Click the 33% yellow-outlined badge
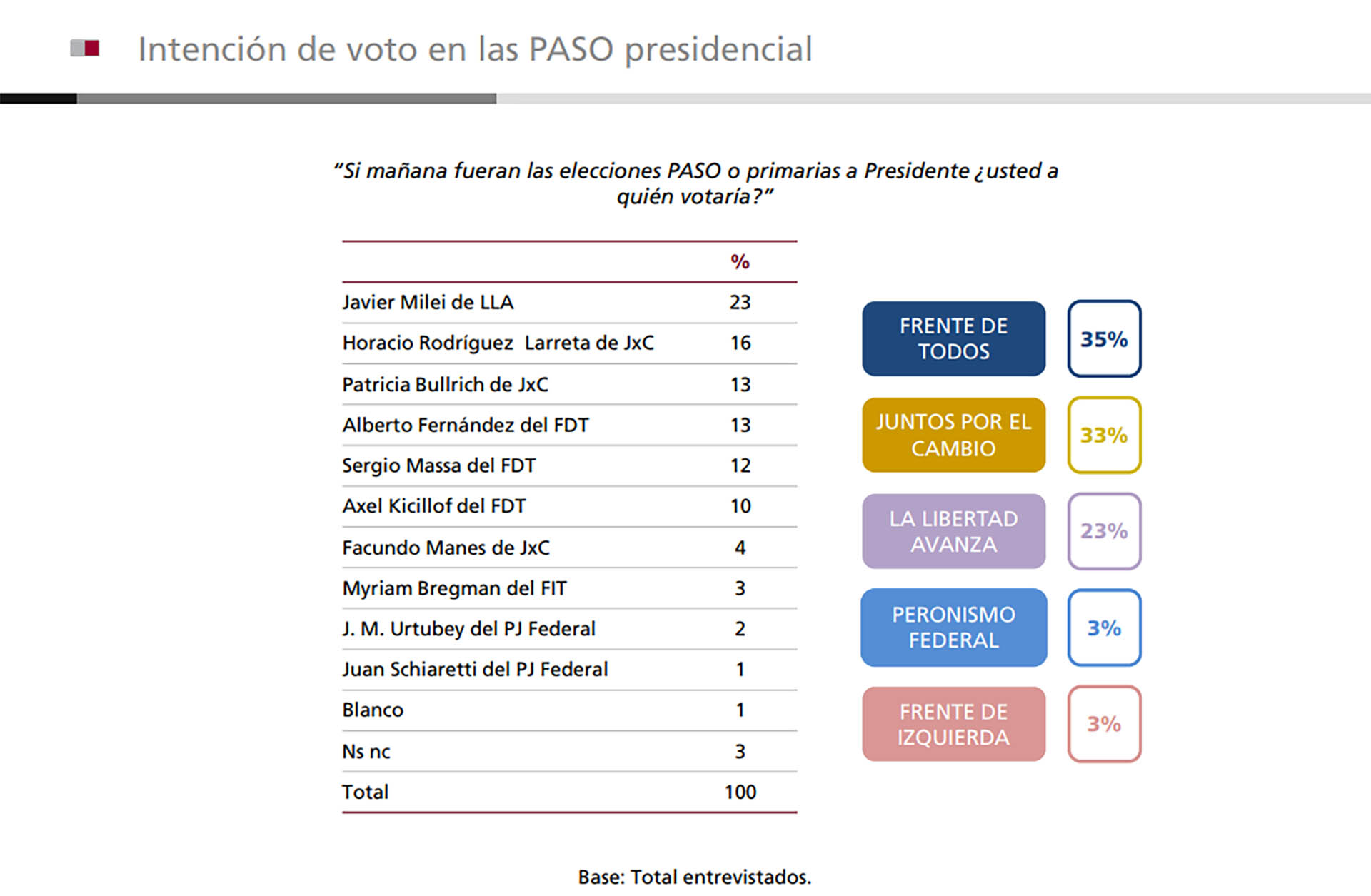The image size is (1371, 896). pos(1104,435)
